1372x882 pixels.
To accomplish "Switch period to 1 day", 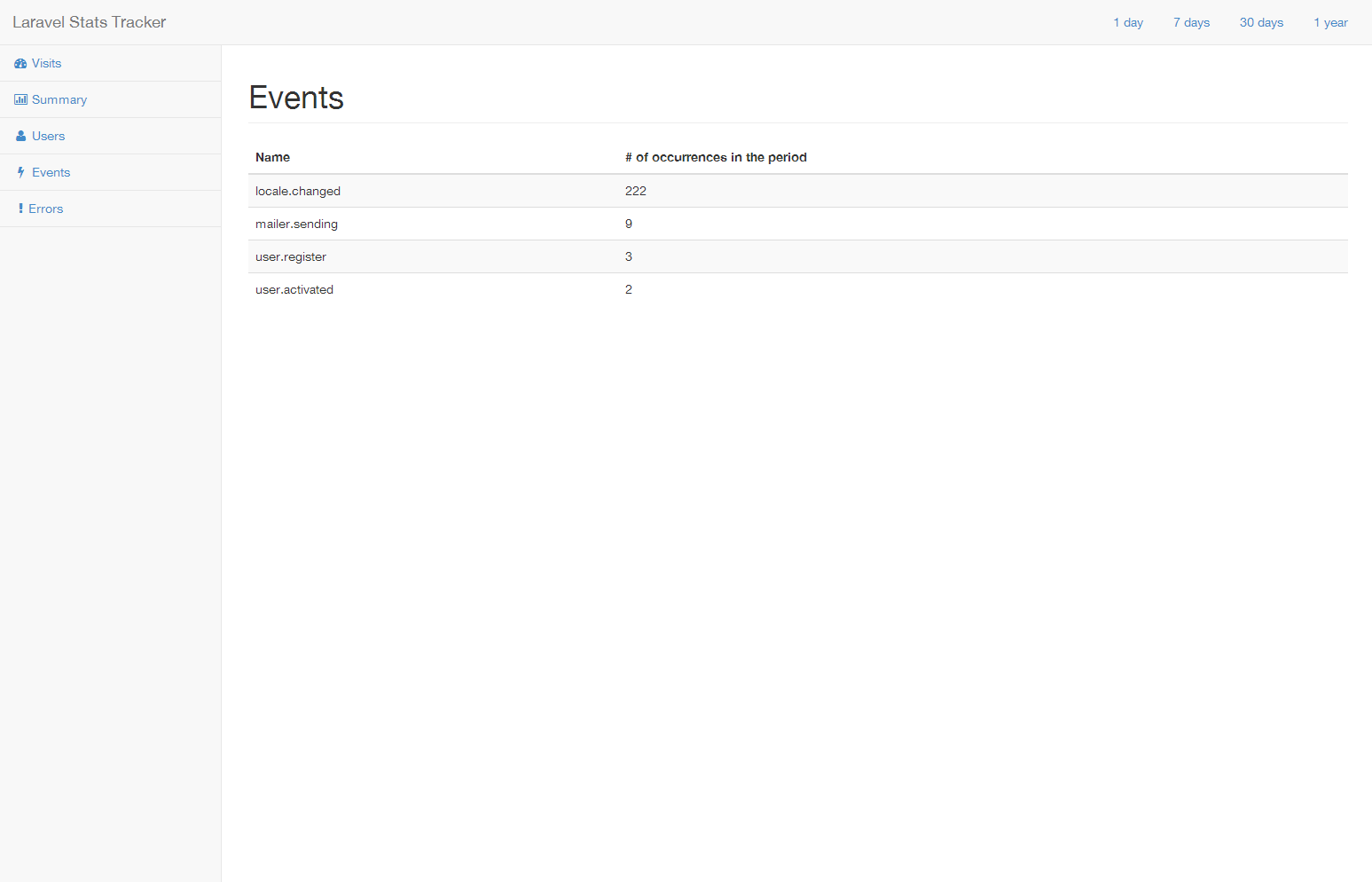I will coord(1128,23).
